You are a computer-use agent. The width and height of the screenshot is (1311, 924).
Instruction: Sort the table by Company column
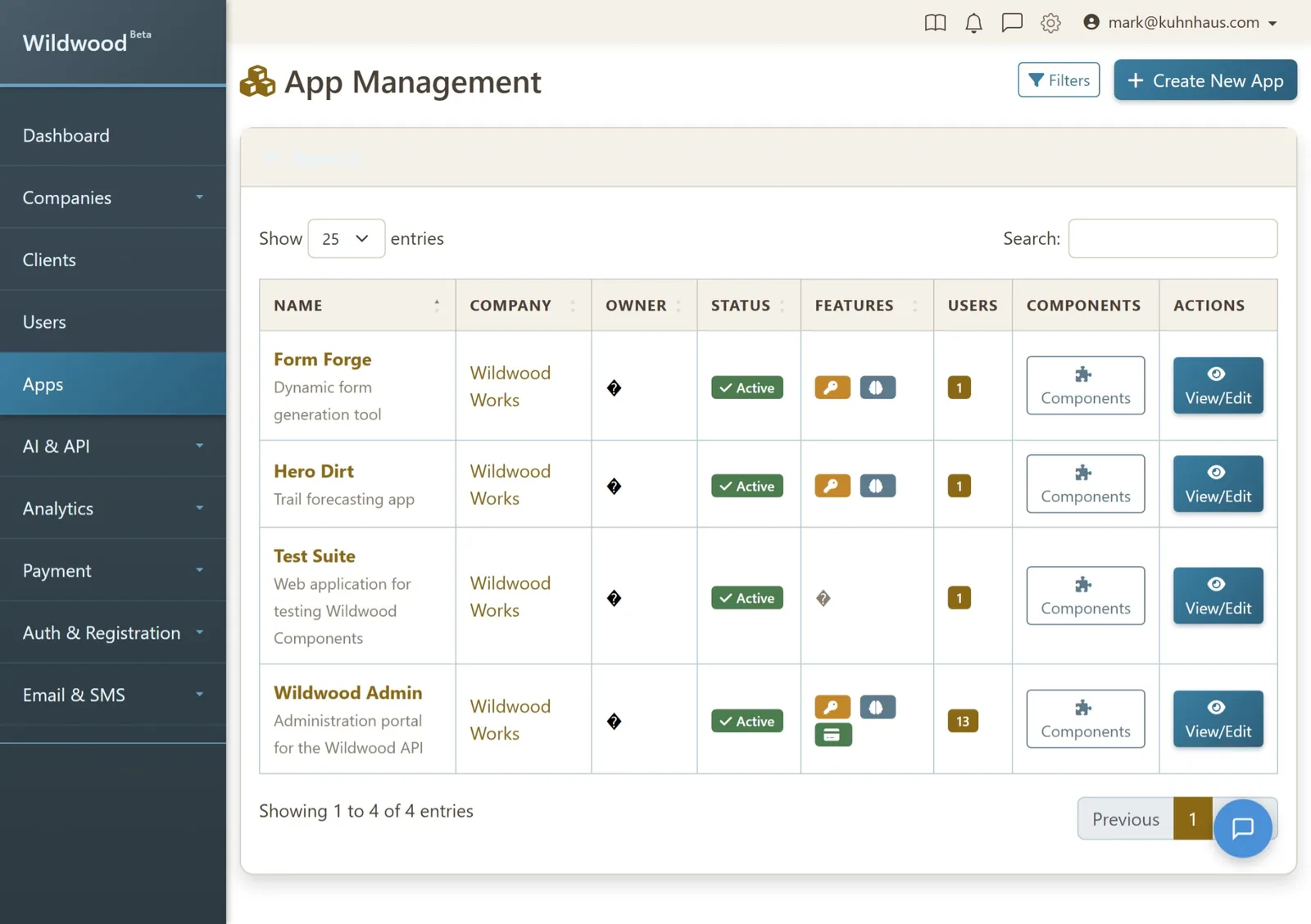click(x=523, y=306)
